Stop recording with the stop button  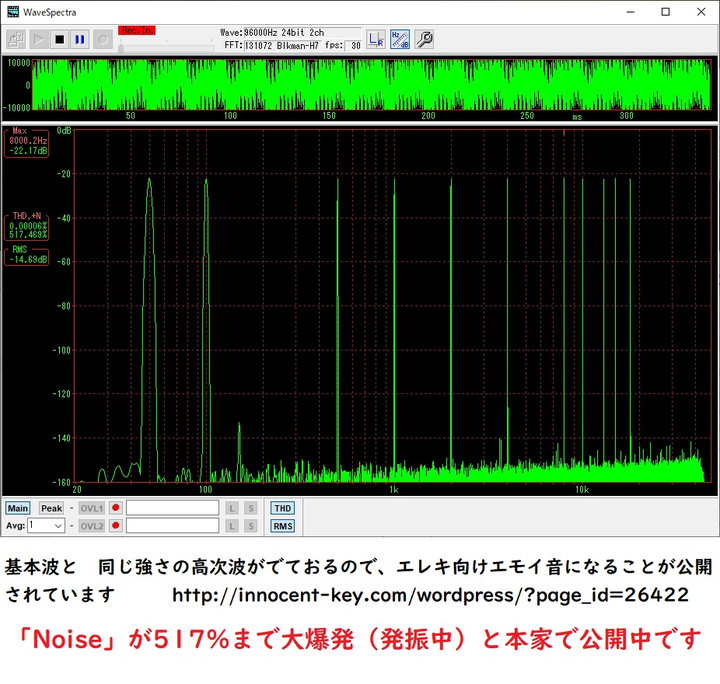click(x=59, y=39)
